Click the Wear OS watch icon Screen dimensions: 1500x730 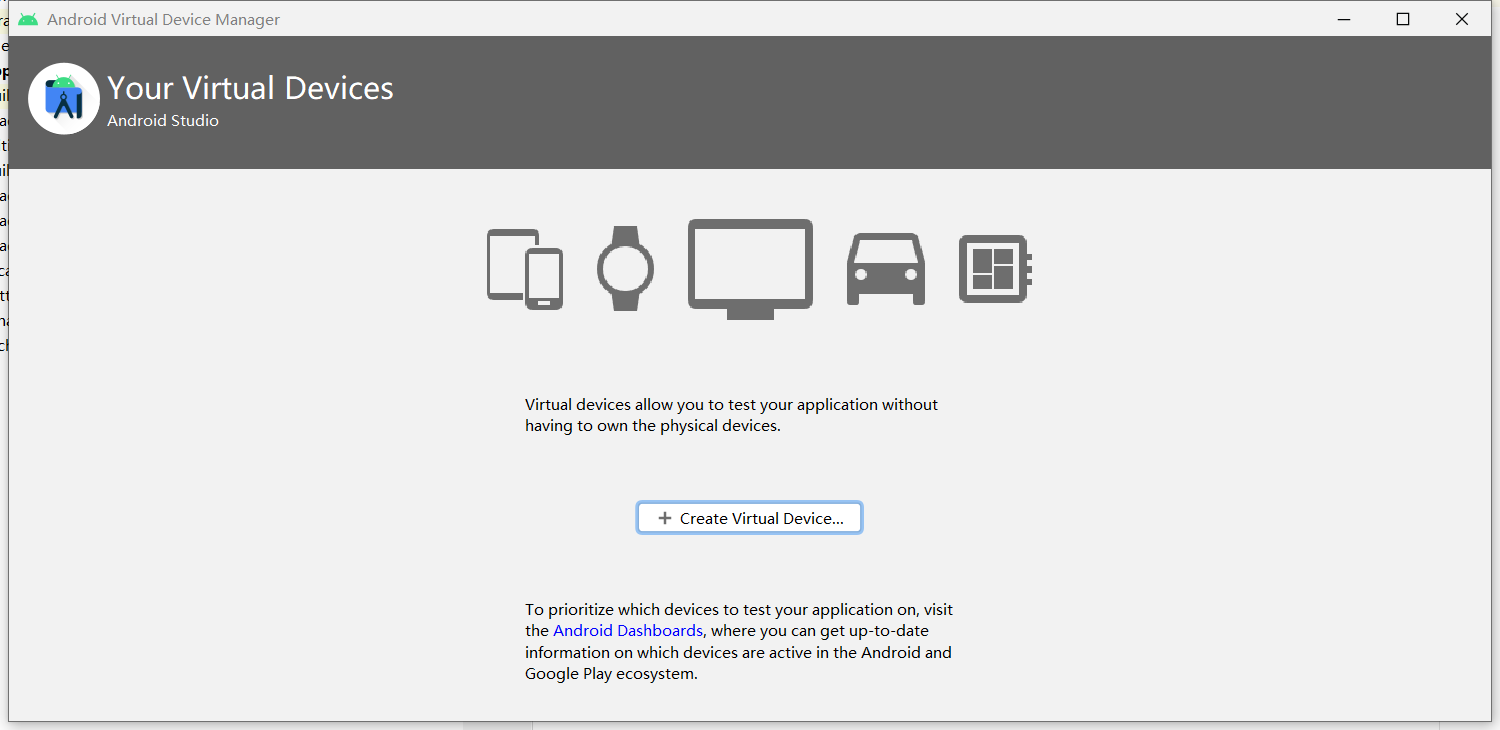[625, 268]
